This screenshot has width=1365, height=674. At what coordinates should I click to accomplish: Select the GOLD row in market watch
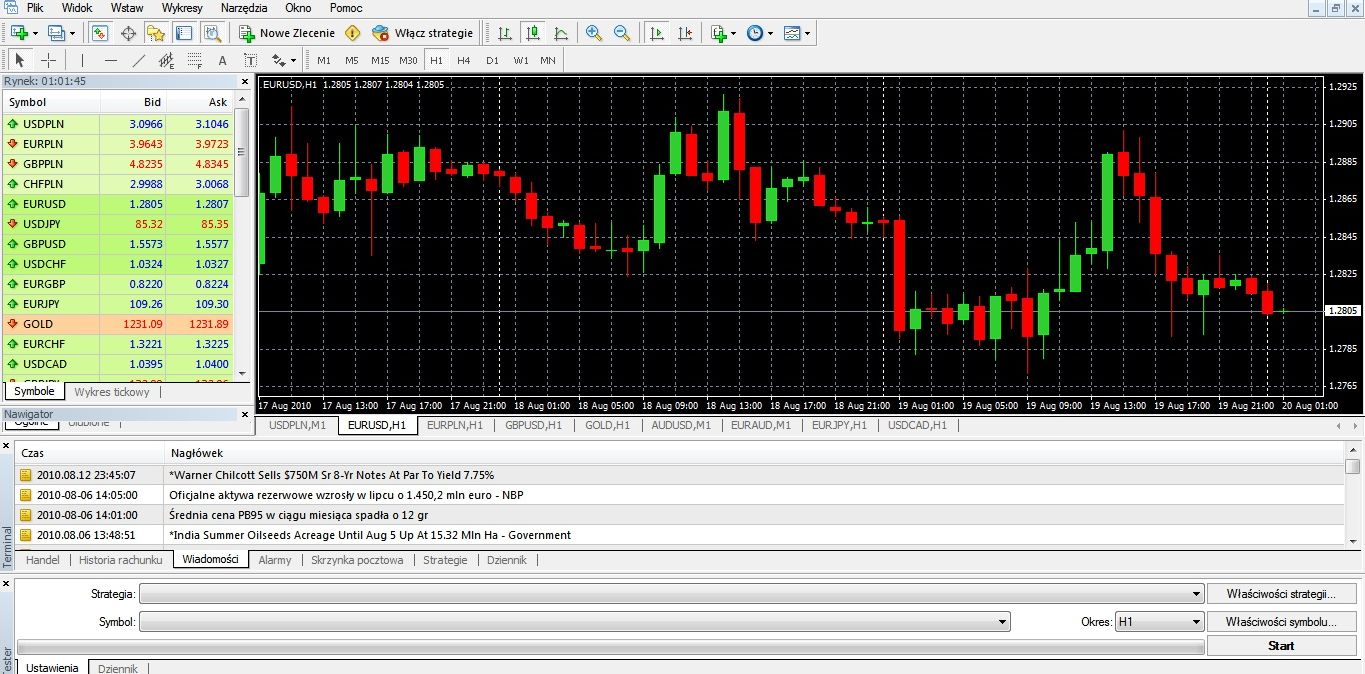click(x=118, y=324)
